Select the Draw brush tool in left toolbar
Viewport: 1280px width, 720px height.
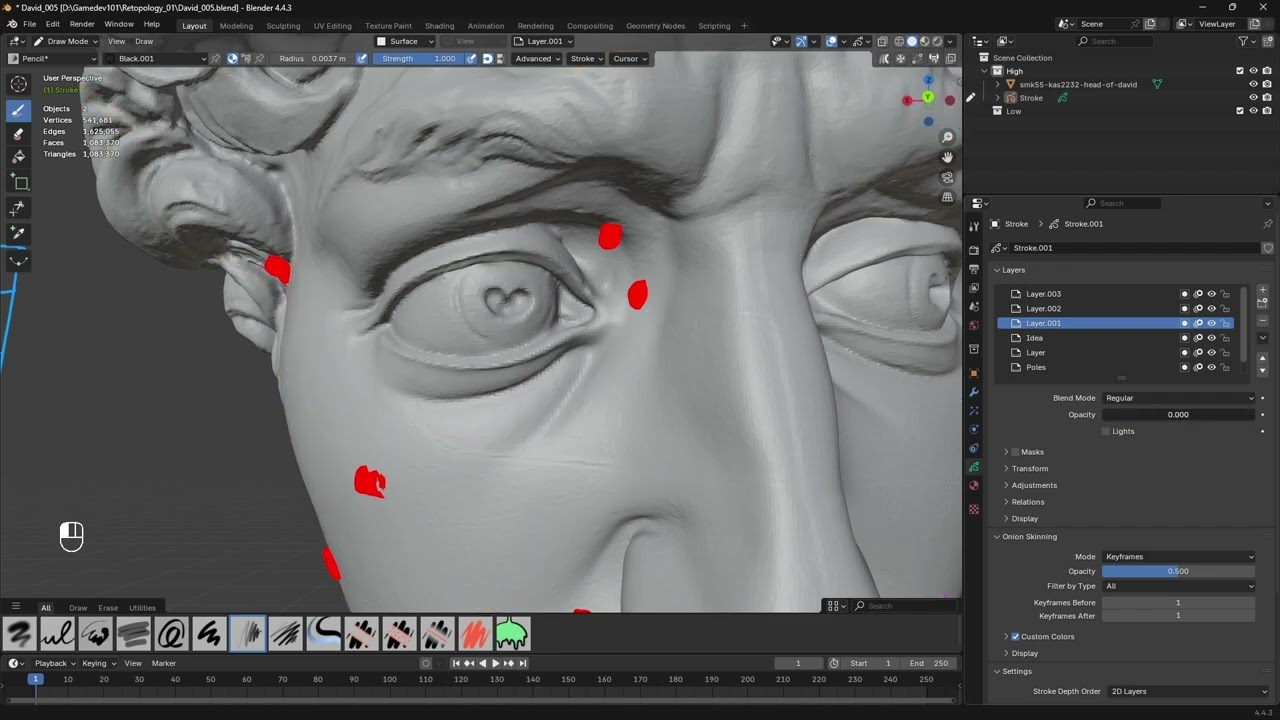coord(18,110)
